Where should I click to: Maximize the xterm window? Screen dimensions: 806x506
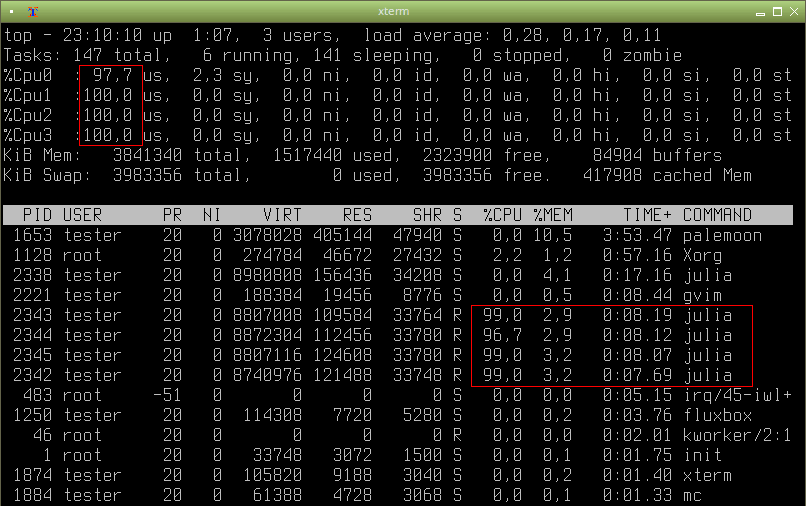(x=778, y=11)
